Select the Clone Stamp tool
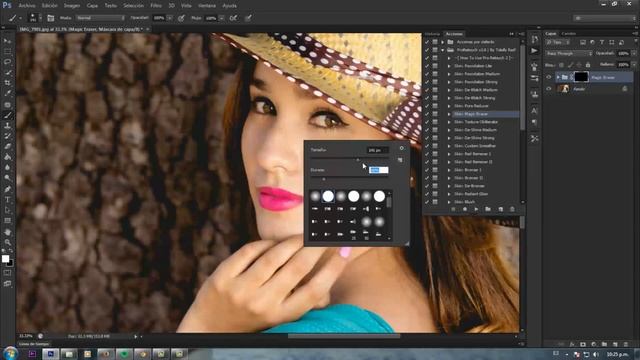 (7, 125)
